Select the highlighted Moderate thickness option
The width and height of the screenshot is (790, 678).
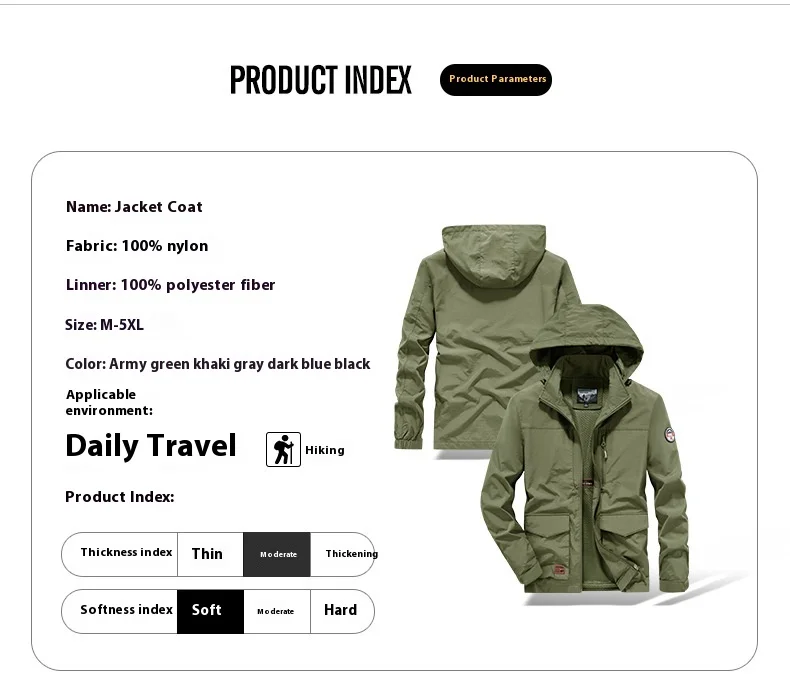(x=277, y=554)
